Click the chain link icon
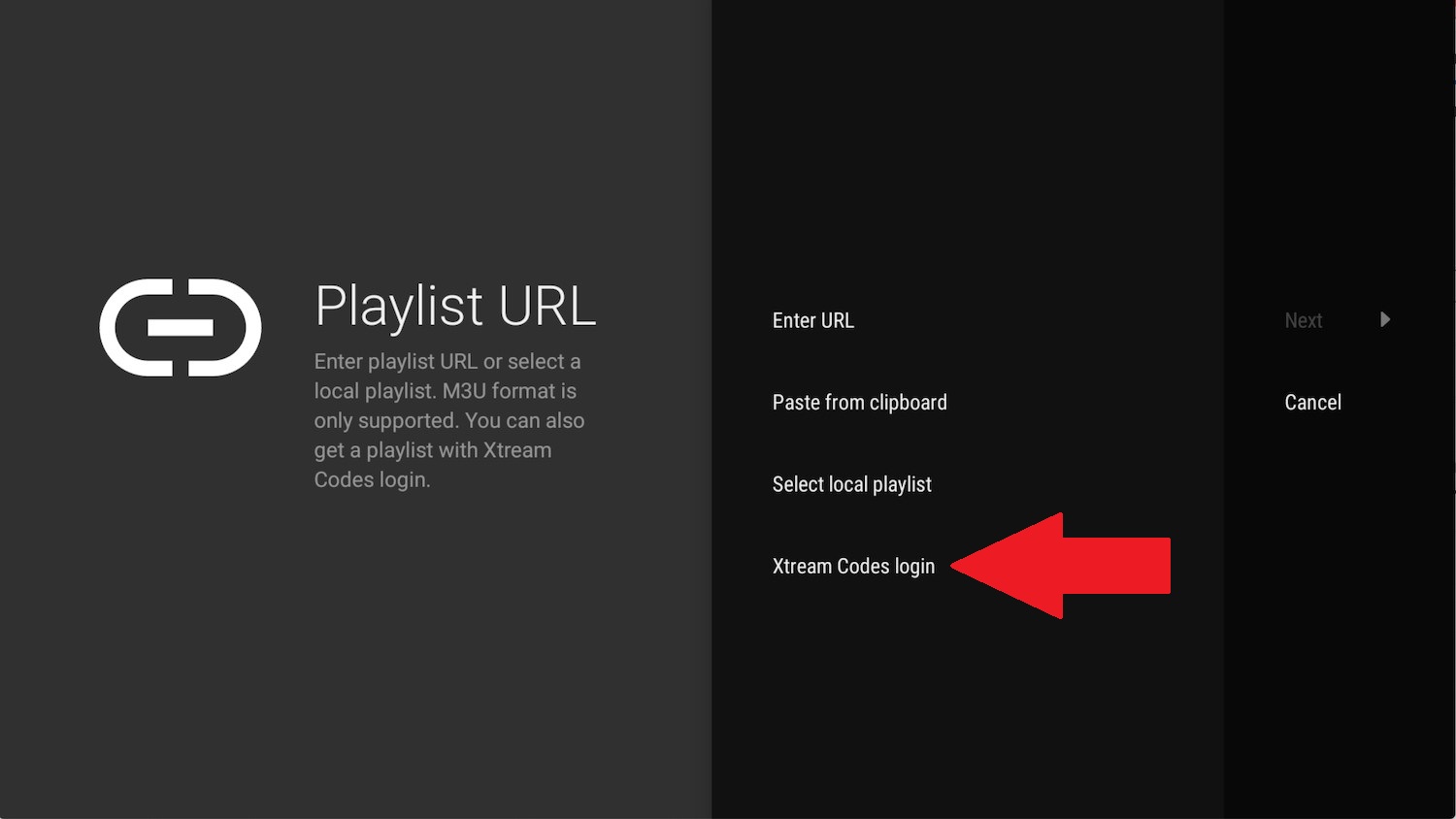 click(181, 327)
